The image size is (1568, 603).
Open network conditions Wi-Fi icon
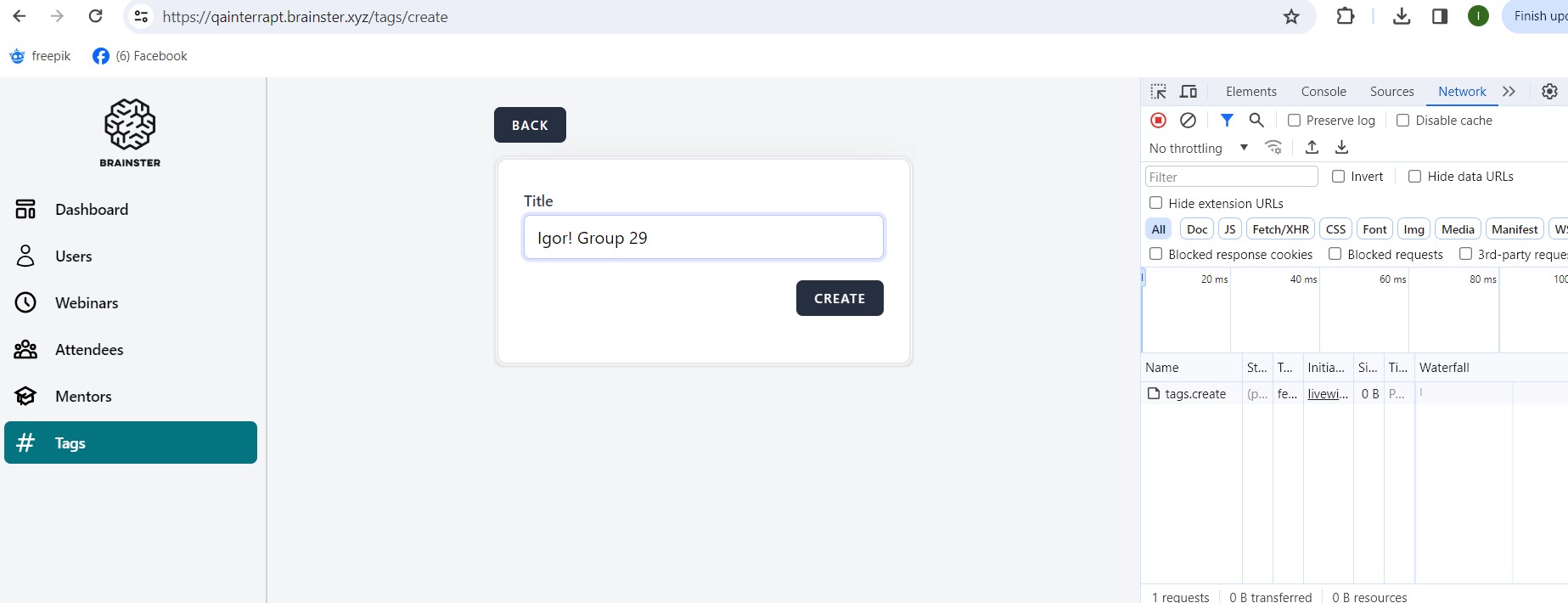pos(1273,148)
